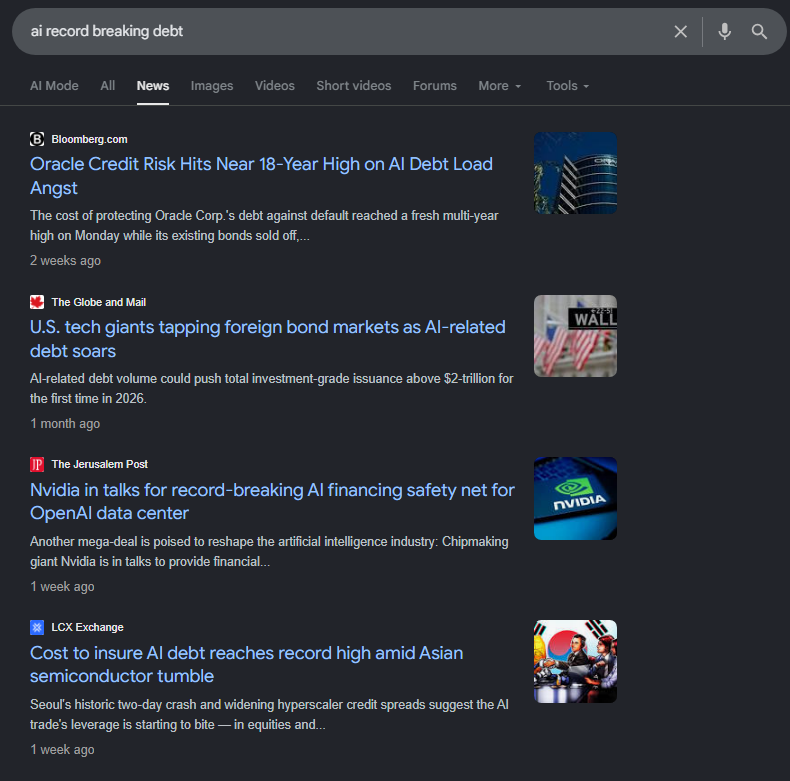Open the Videos tab

pyautogui.click(x=275, y=86)
